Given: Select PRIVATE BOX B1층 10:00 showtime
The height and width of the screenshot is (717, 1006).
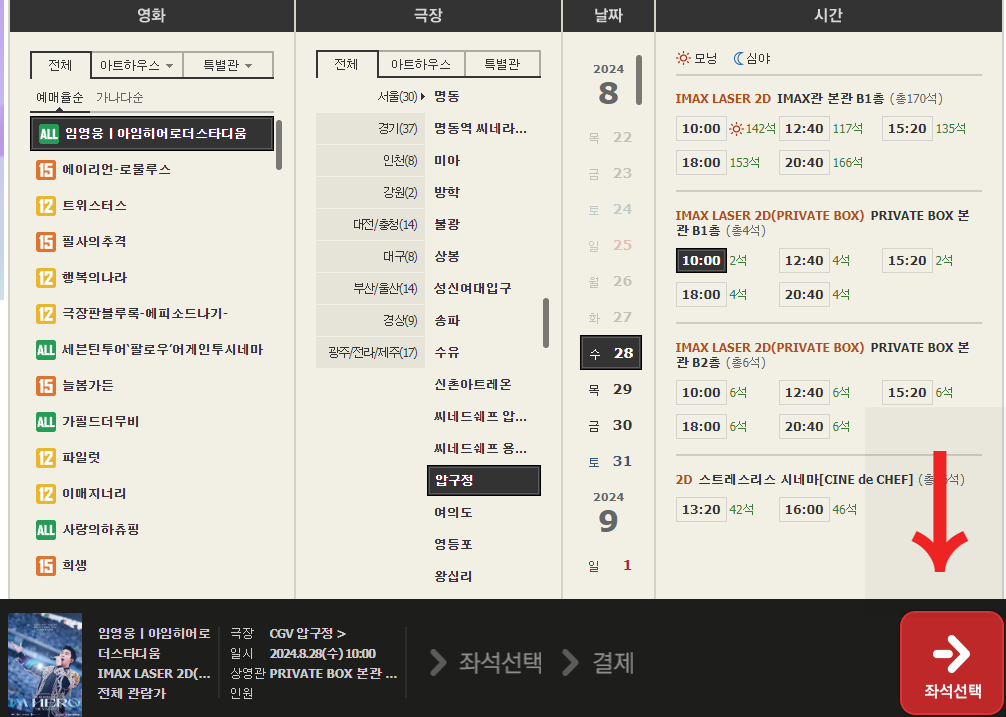Looking at the screenshot, I should [701, 260].
